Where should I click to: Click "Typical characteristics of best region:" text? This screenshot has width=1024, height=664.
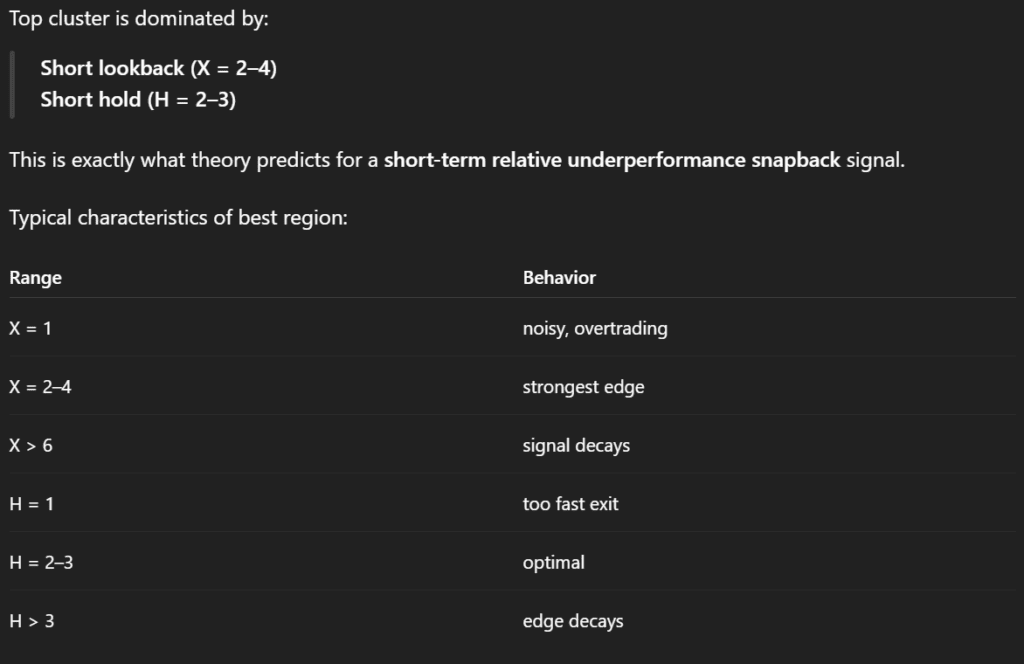tap(178, 218)
